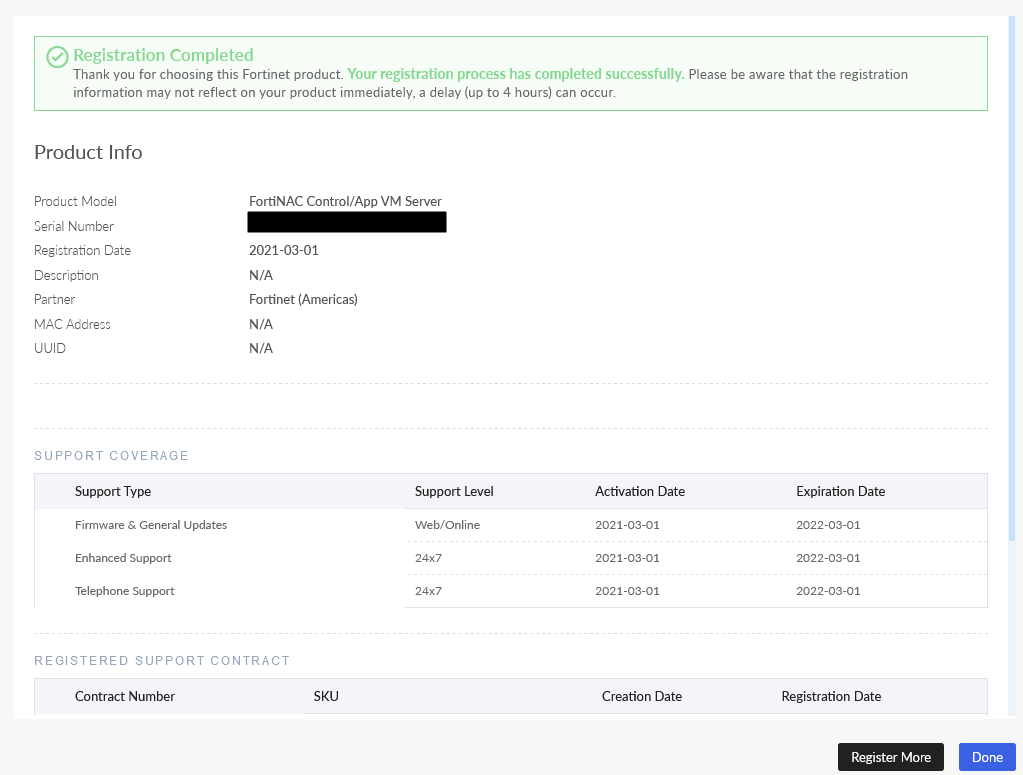Screen dimensions: 1023x775
Task: Click the redacted Serial Number field
Action: pyautogui.click(x=346, y=221)
